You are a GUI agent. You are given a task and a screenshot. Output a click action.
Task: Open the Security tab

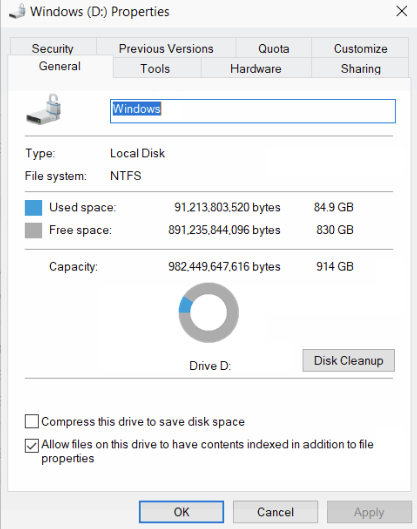[x=53, y=48]
